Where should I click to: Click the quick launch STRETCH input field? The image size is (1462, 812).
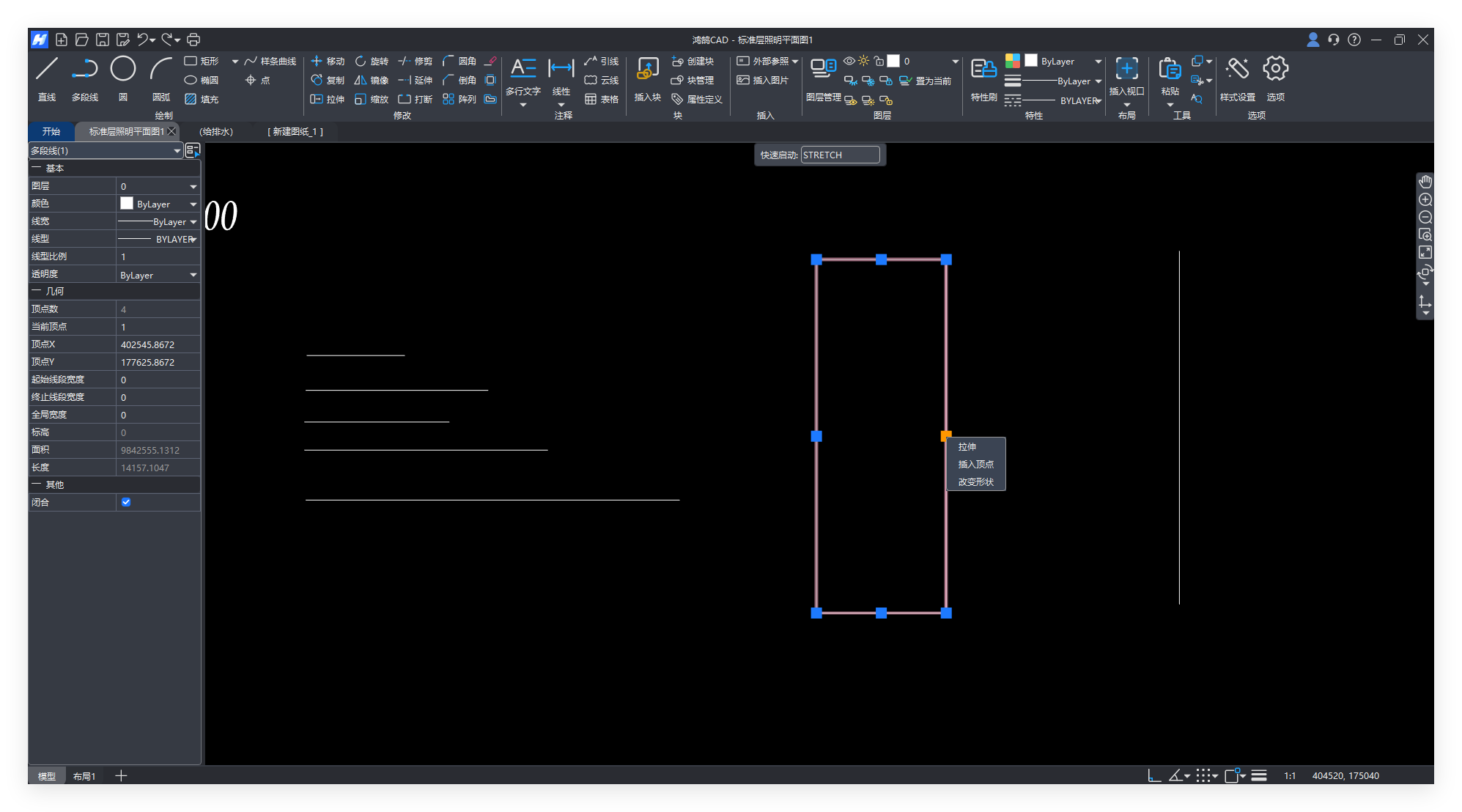pyautogui.click(x=839, y=155)
